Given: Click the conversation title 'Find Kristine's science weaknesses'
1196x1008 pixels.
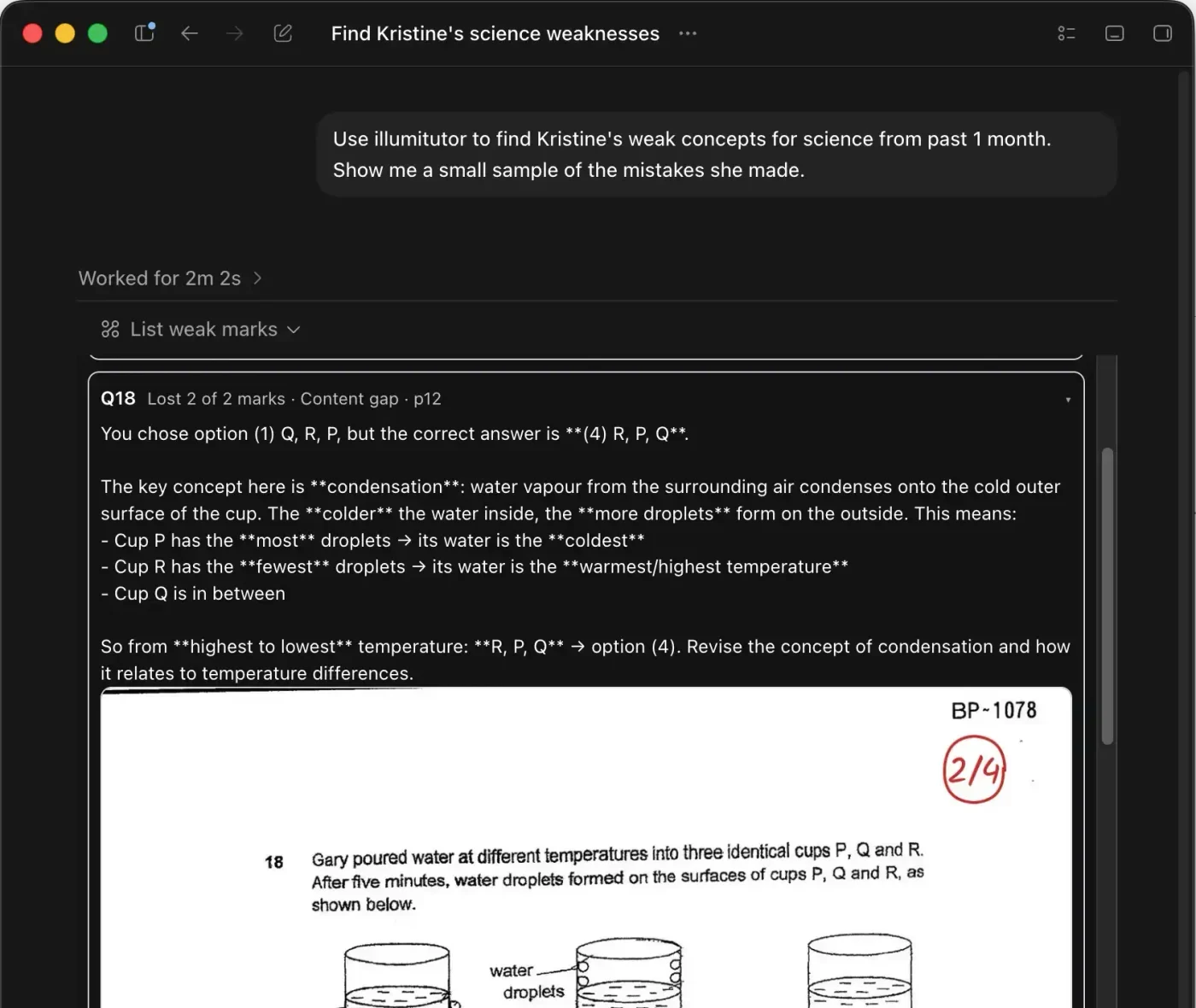Looking at the screenshot, I should pyautogui.click(x=495, y=33).
